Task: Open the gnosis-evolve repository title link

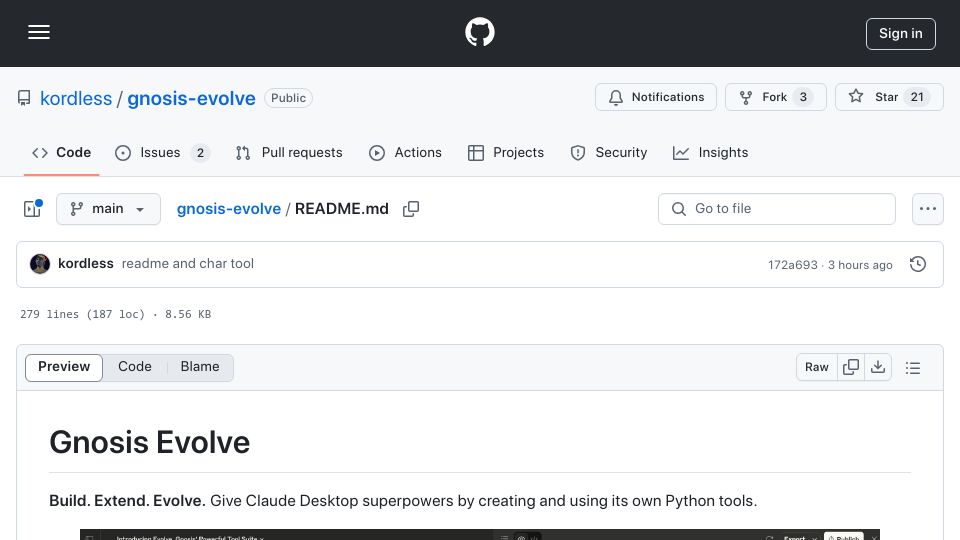Action: point(191,98)
